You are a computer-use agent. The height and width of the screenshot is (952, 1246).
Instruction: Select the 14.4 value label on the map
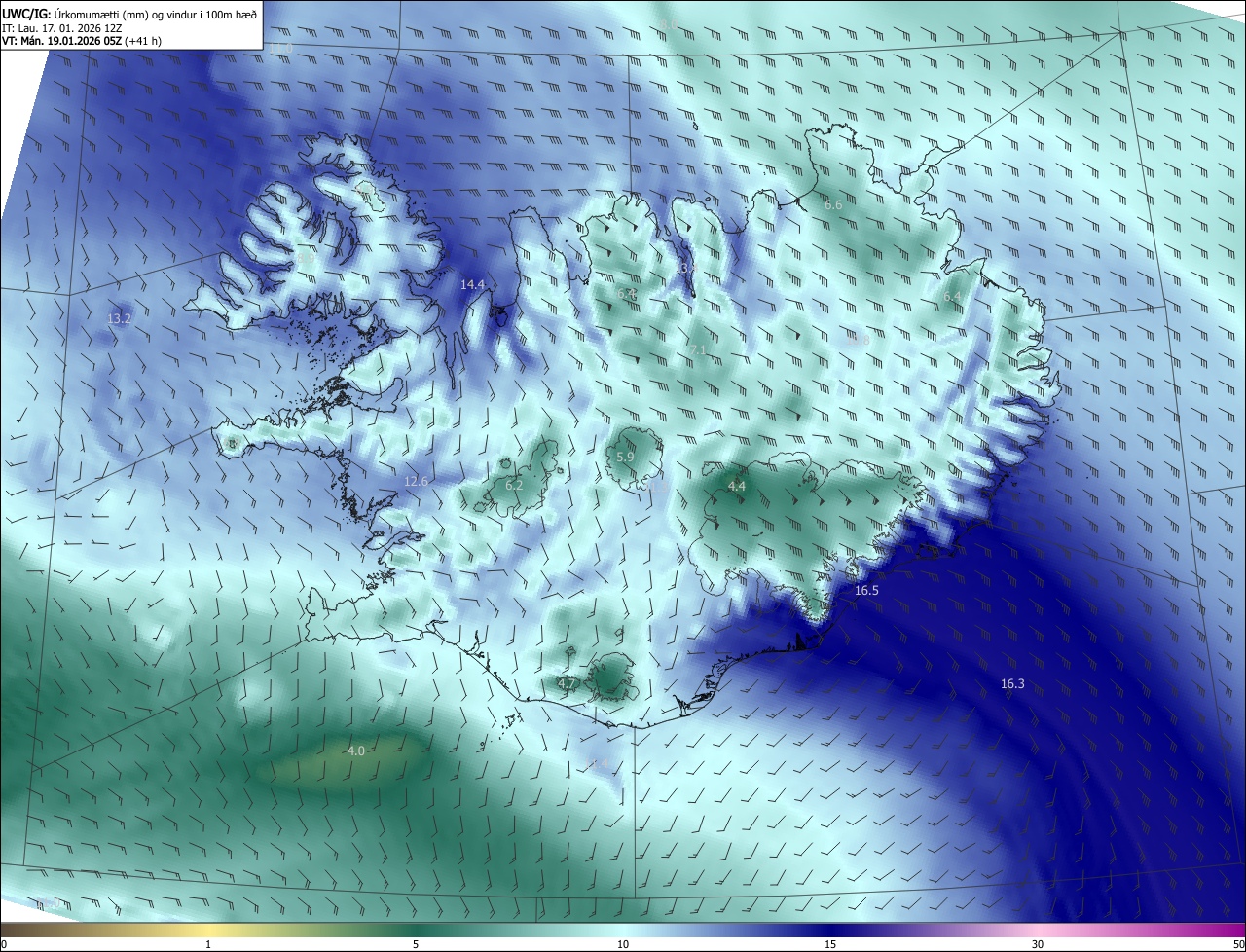(x=472, y=284)
